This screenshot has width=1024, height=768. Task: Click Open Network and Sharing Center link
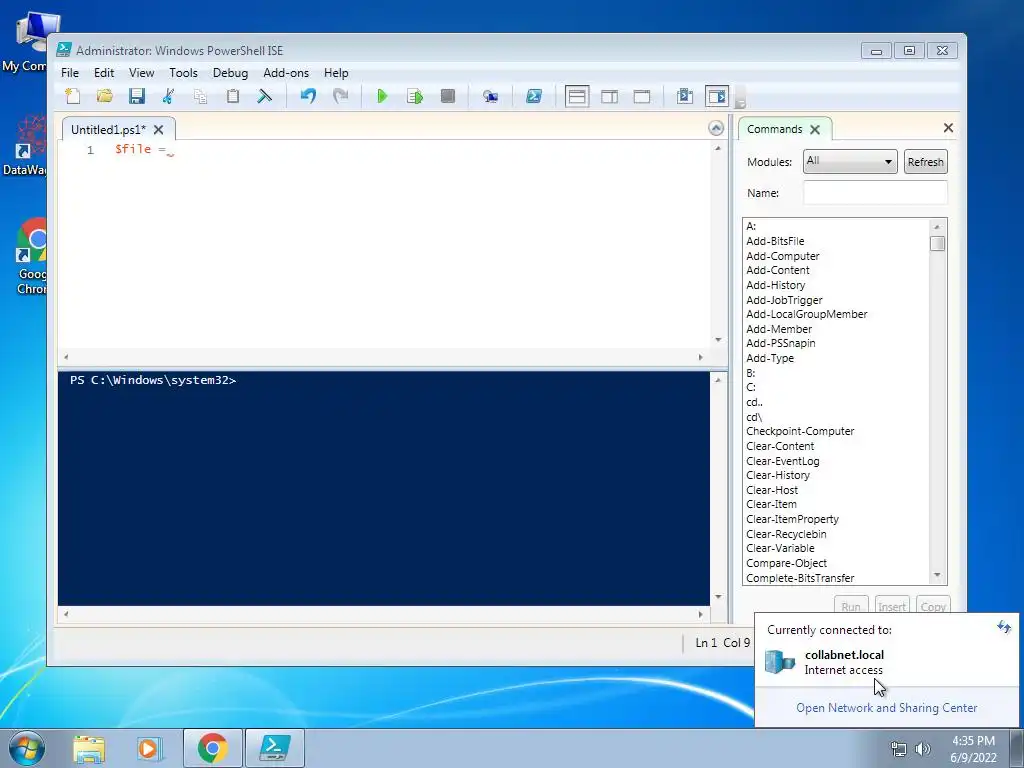(x=886, y=708)
